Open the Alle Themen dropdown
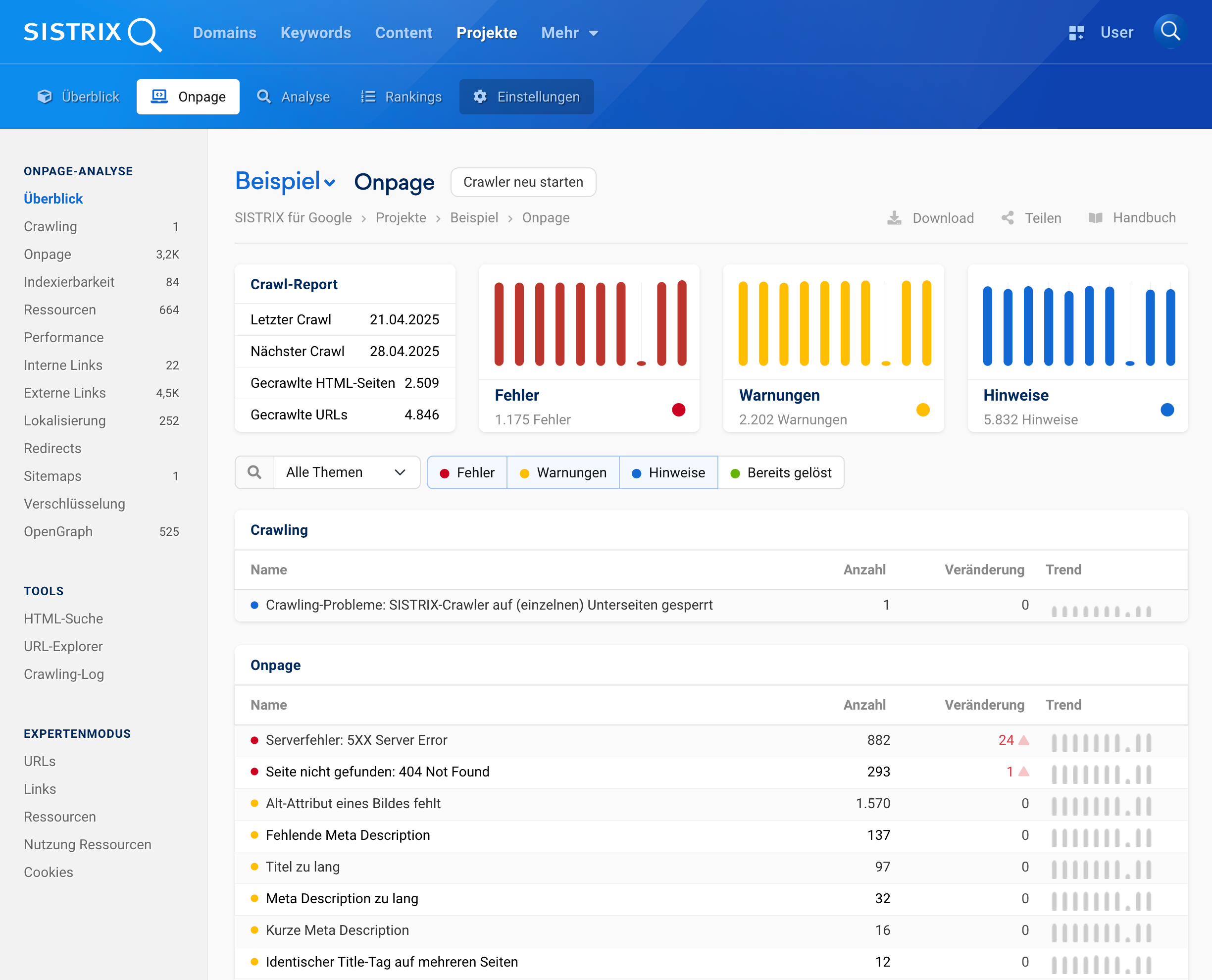 click(346, 472)
